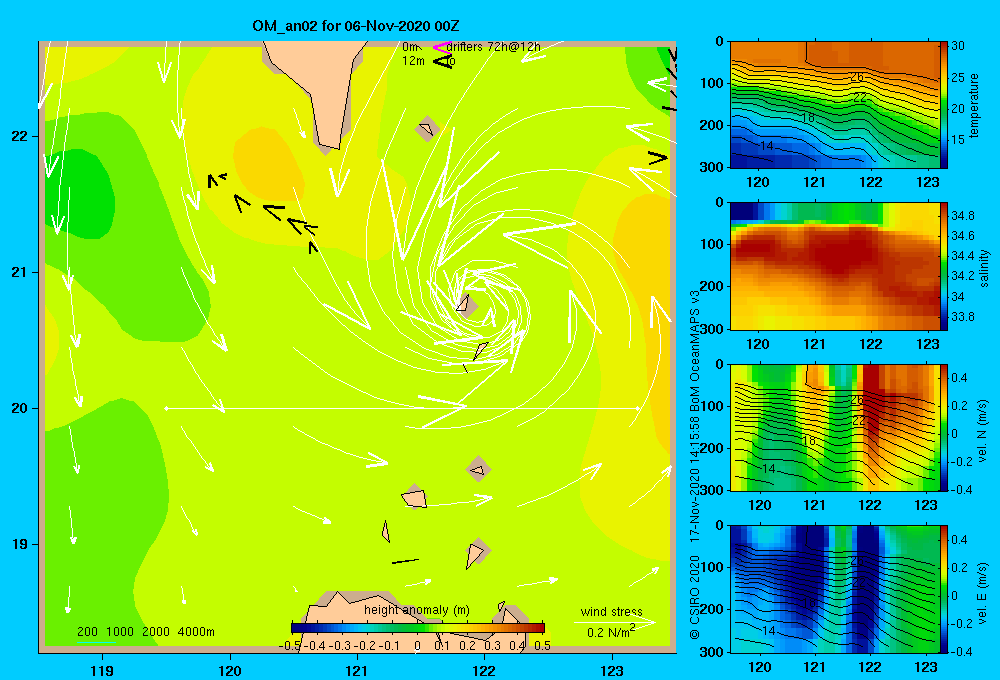Click the salinity colorbar
Image resolution: width=1000 pixels, height=680 pixels.
(943, 266)
